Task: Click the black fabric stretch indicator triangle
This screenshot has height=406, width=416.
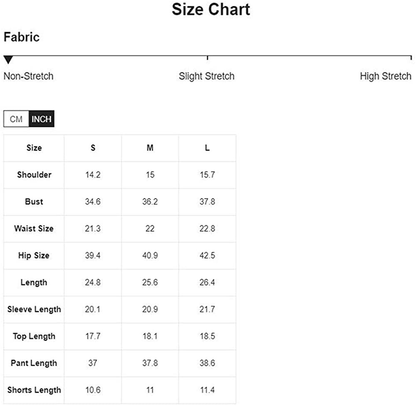Action: pos(8,60)
